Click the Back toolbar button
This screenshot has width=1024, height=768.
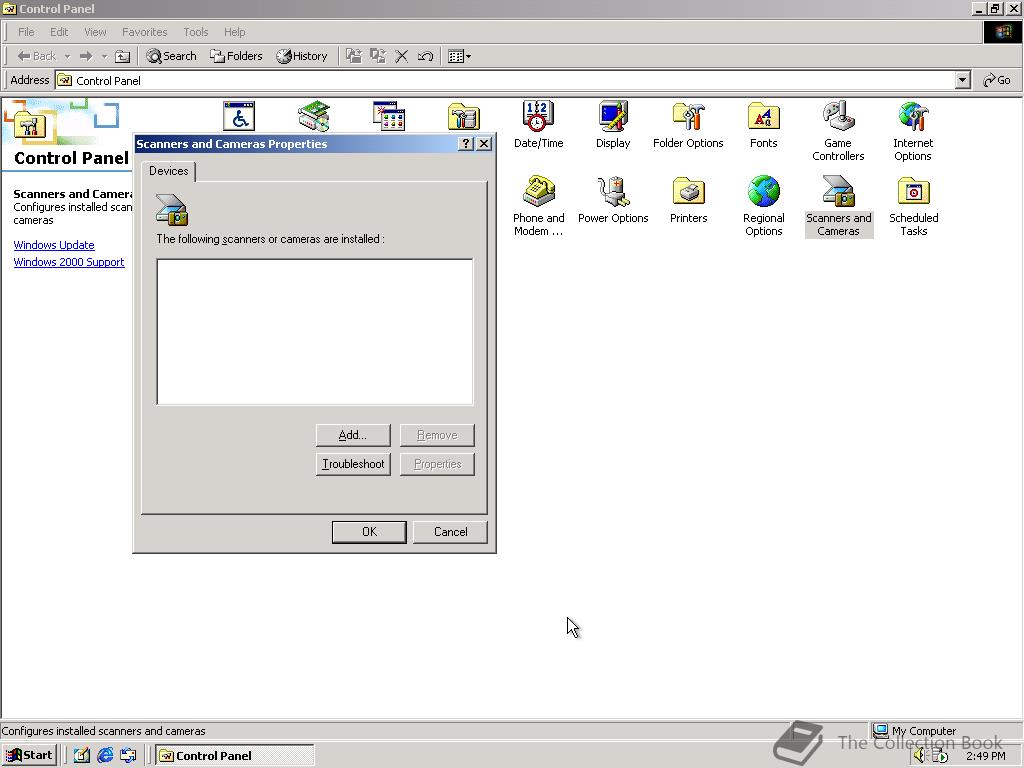37,56
